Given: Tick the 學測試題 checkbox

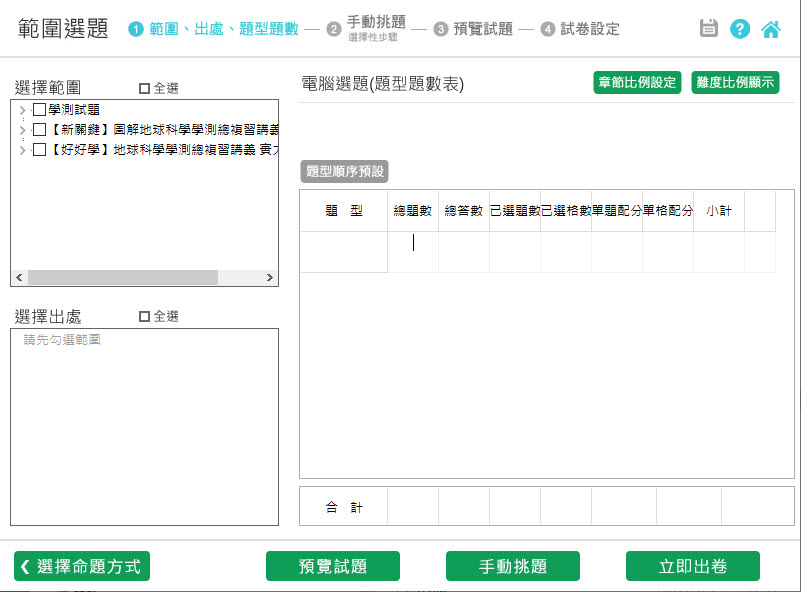Looking at the screenshot, I should point(39,110).
